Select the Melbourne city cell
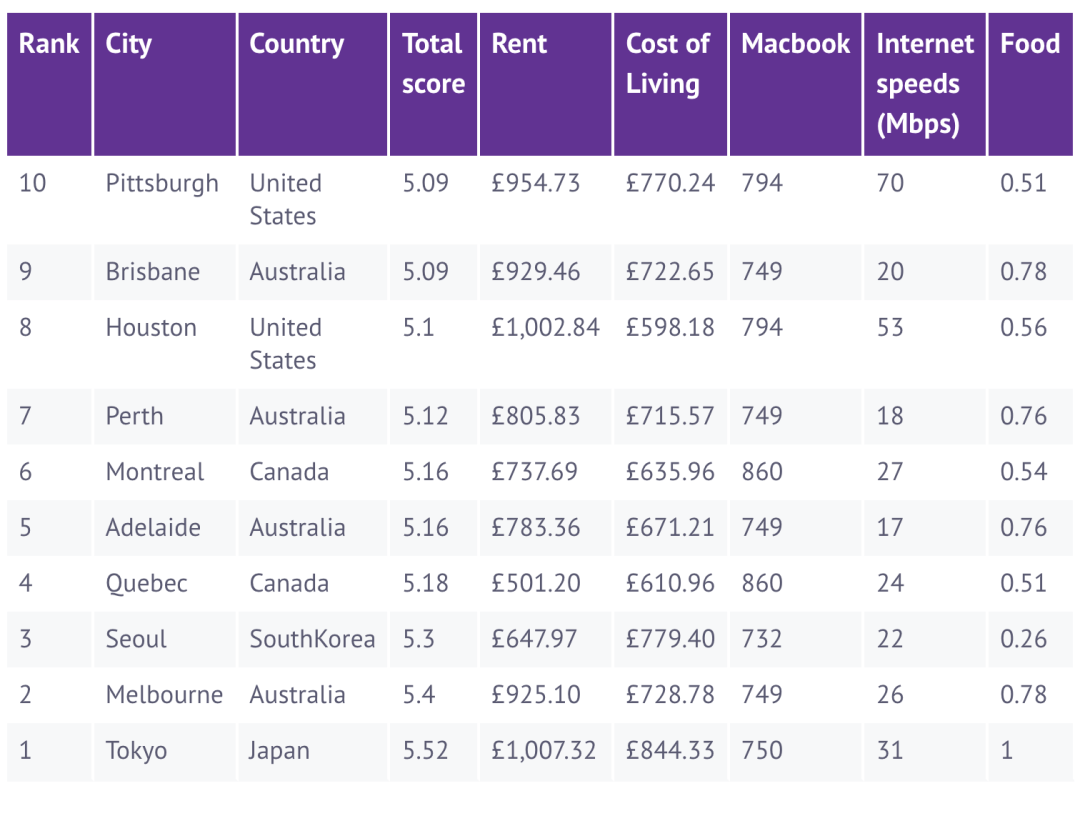This screenshot has height=816, width=1080. [x=164, y=695]
